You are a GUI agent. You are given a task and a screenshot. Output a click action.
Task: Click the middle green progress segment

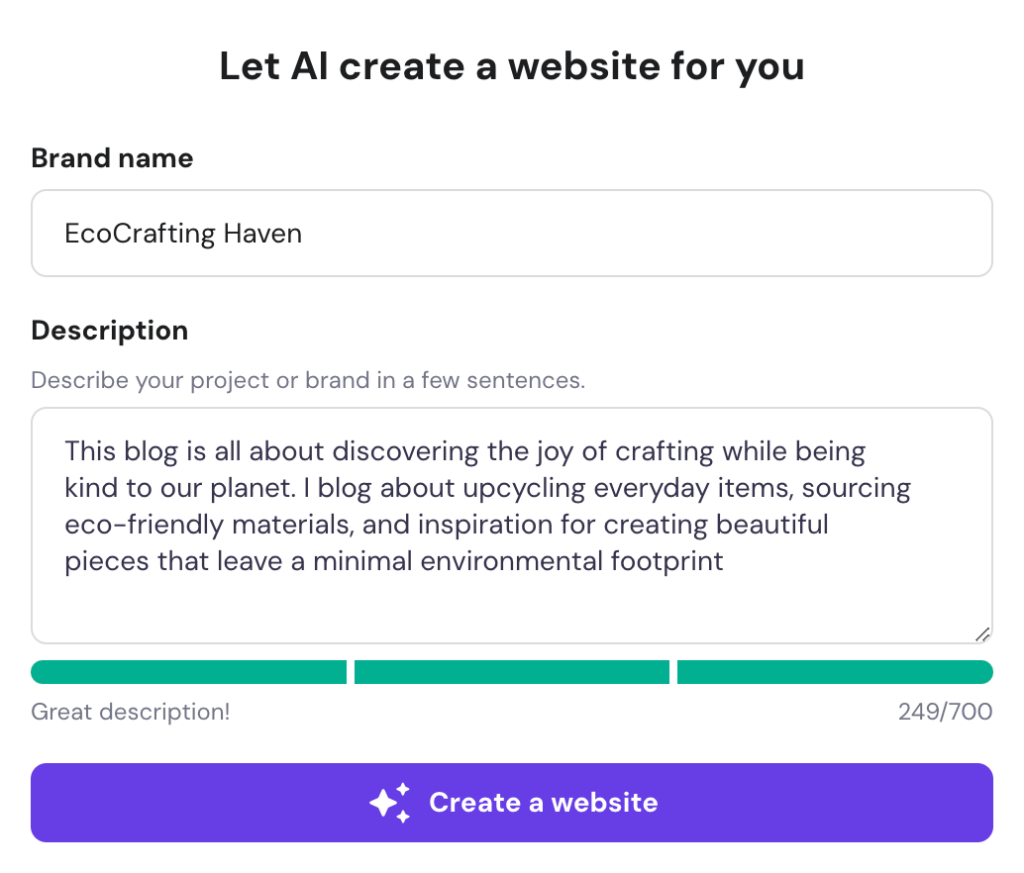[511, 671]
